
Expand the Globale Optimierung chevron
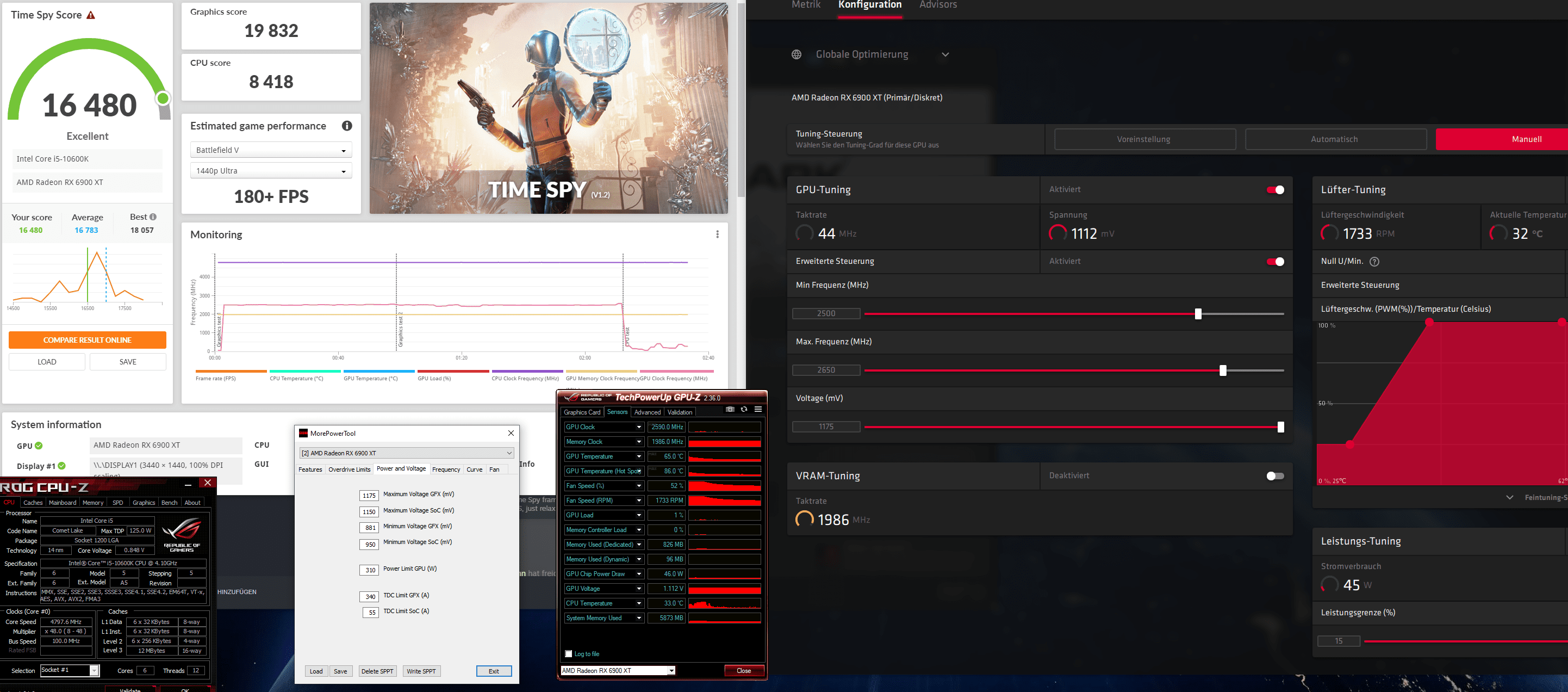[945, 54]
